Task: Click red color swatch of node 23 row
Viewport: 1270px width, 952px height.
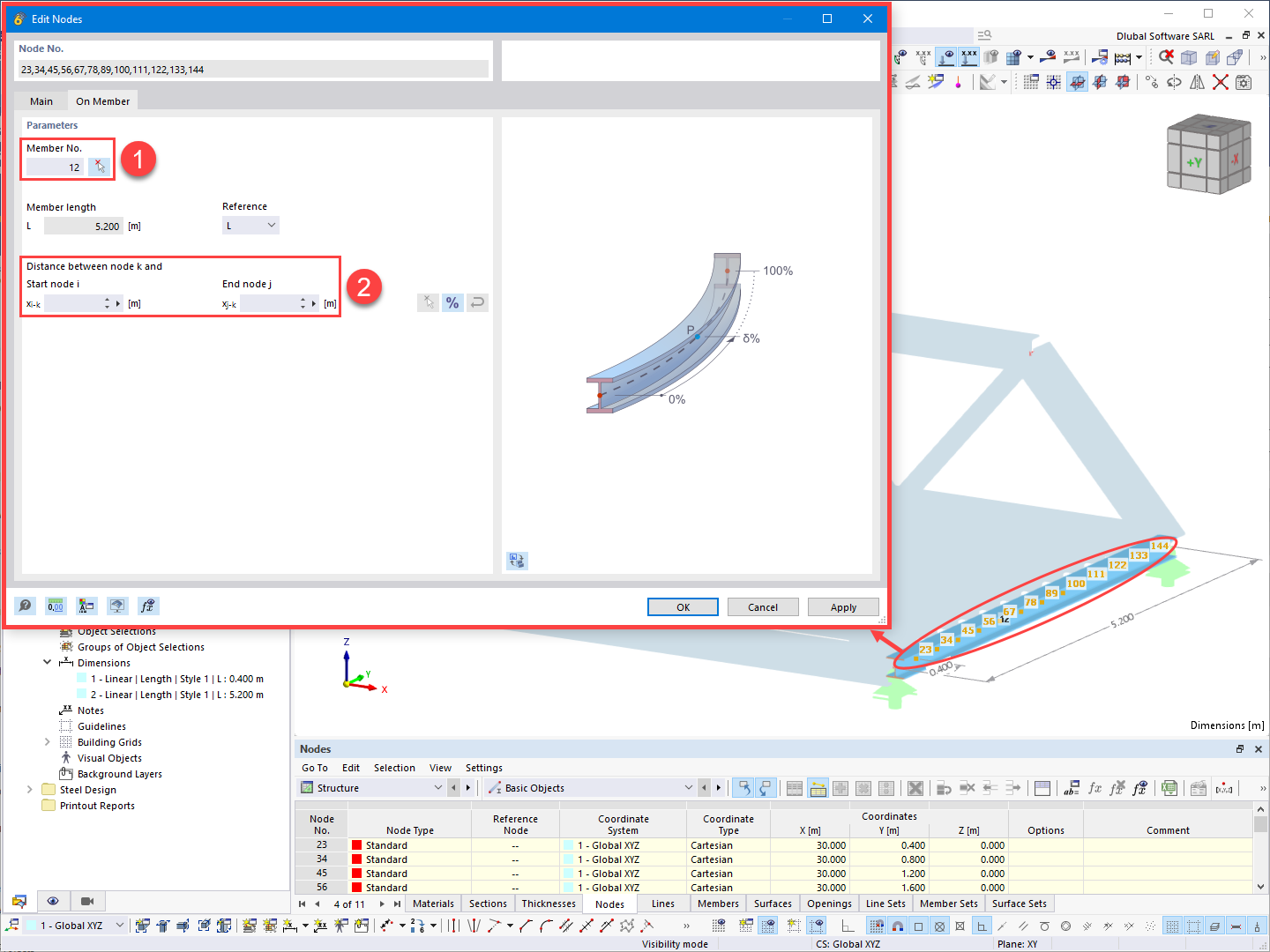Action: pos(357,845)
